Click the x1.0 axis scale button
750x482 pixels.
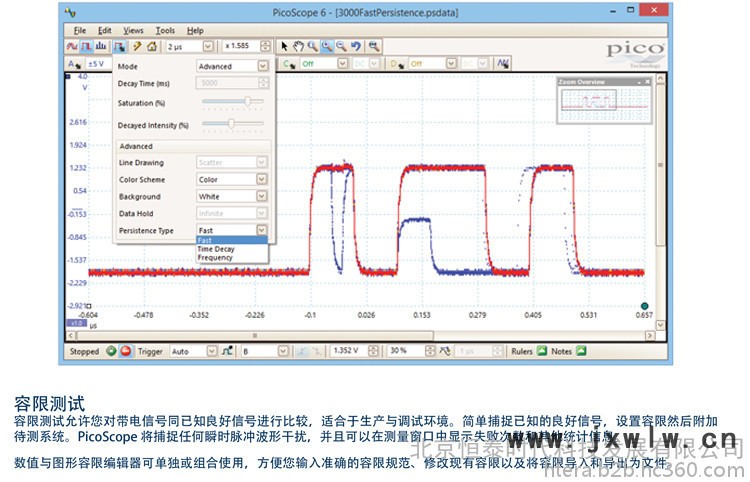tap(77, 323)
